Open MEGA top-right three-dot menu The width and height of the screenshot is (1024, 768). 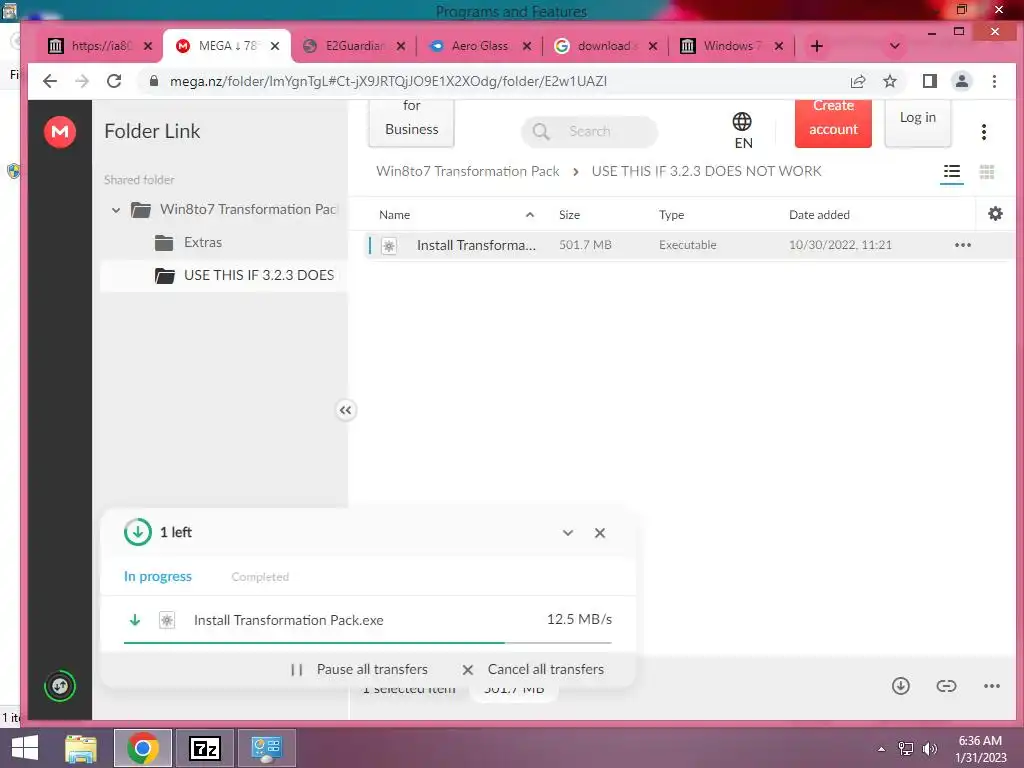(x=984, y=132)
